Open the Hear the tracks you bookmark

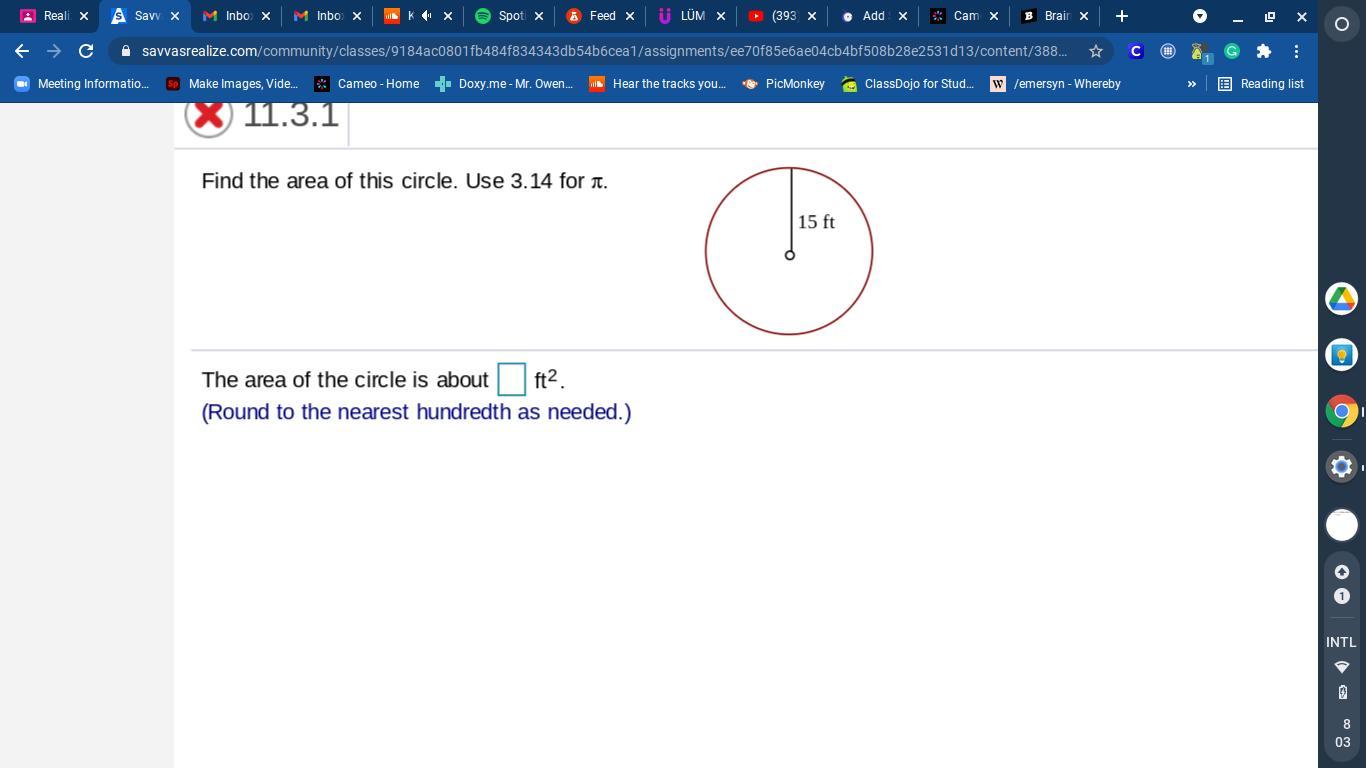click(x=657, y=84)
